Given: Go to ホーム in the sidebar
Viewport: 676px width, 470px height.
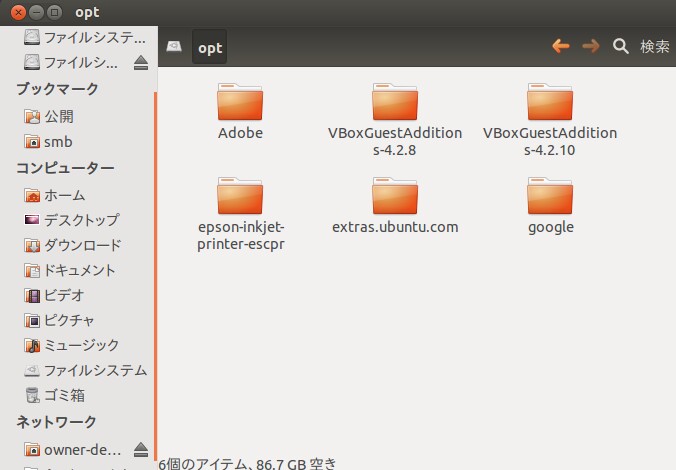Looking at the screenshot, I should pyautogui.click(x=55, y=195).
